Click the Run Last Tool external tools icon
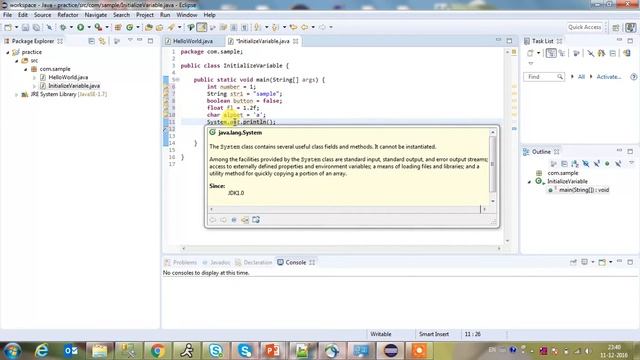Image resolution: width=640 pixels, height=360 pixels. [x=98, y=27]
